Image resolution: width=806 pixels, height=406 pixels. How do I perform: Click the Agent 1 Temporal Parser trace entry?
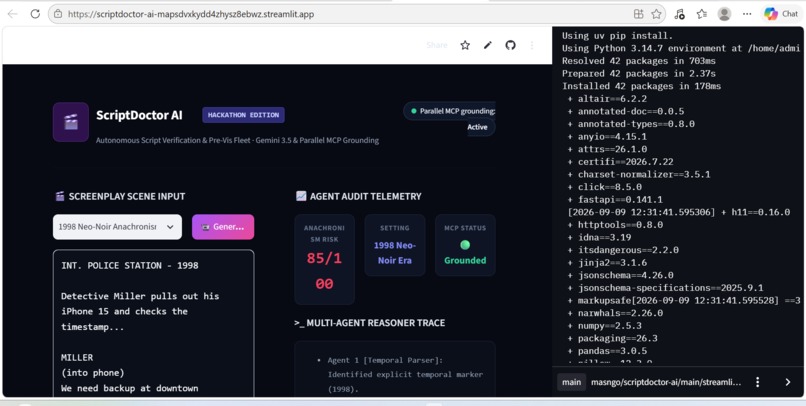click(x=405, y=375)
